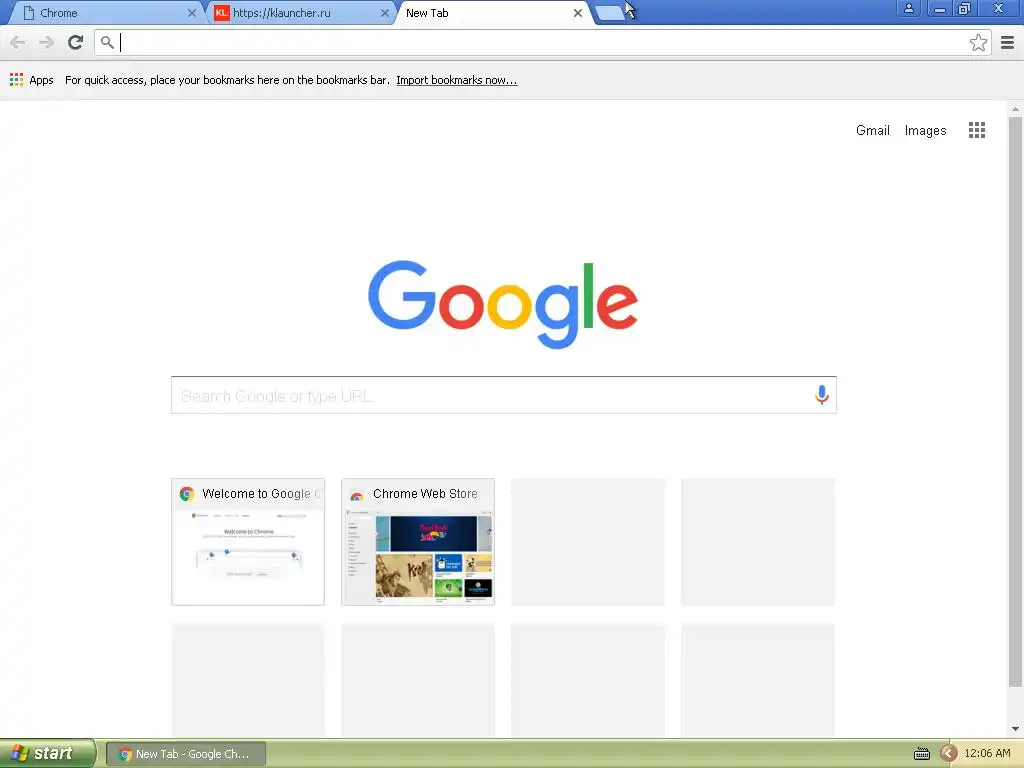Click the page scrollbar down arrow
Viewport: 1024px width, 768px height.
tap(1015, 729)
